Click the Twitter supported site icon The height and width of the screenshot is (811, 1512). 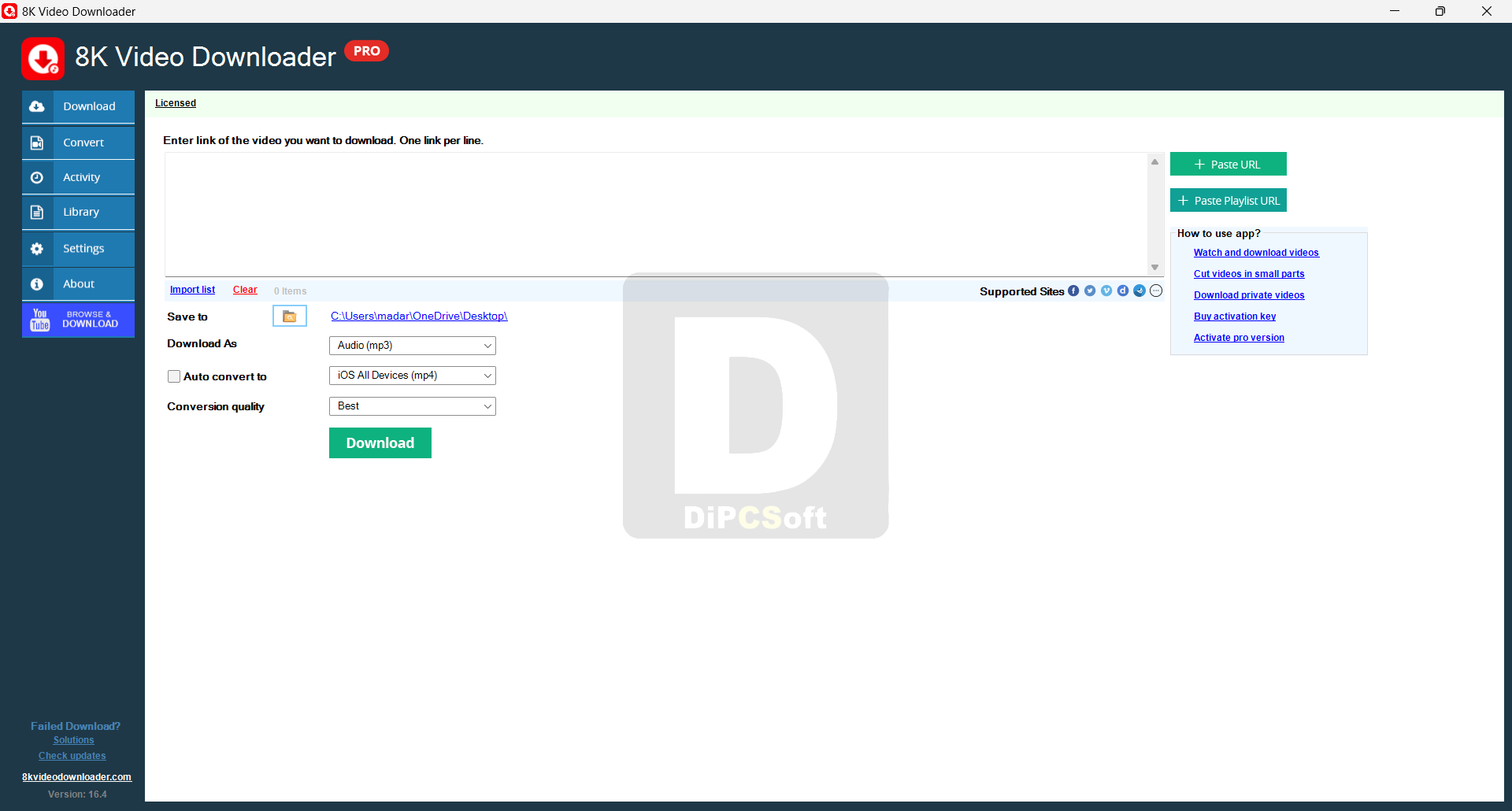[x=1090, y=291]
